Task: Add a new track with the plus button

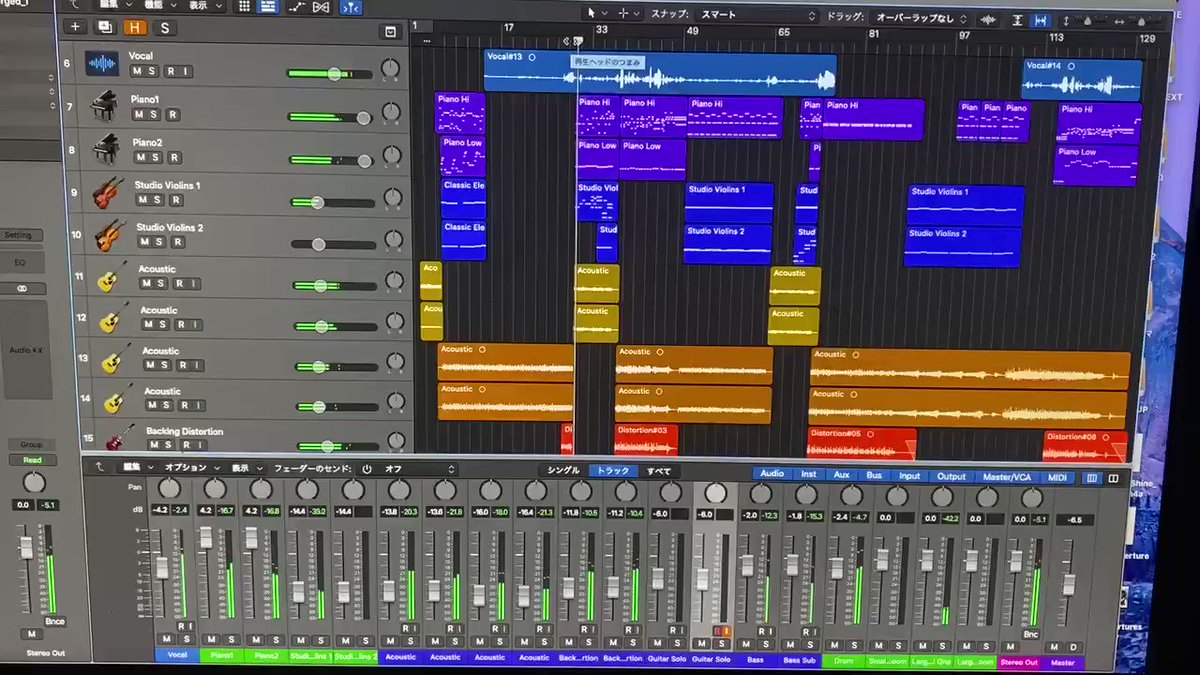Action: point(74,27)
